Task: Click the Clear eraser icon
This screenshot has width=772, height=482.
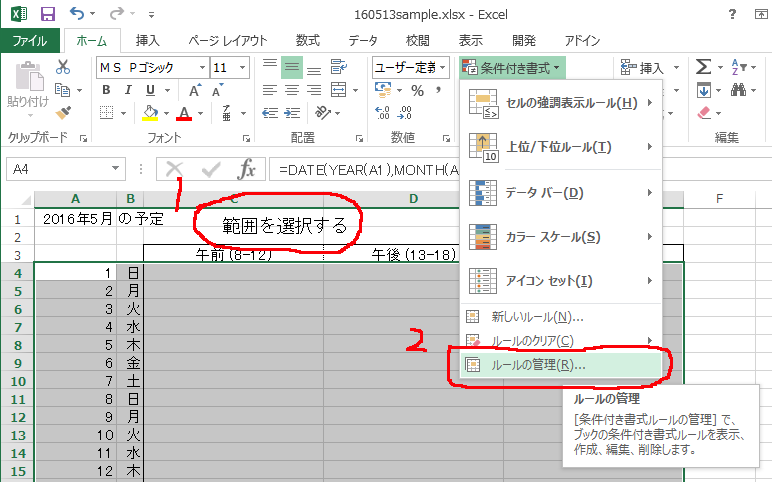Action: coord(704,113)
